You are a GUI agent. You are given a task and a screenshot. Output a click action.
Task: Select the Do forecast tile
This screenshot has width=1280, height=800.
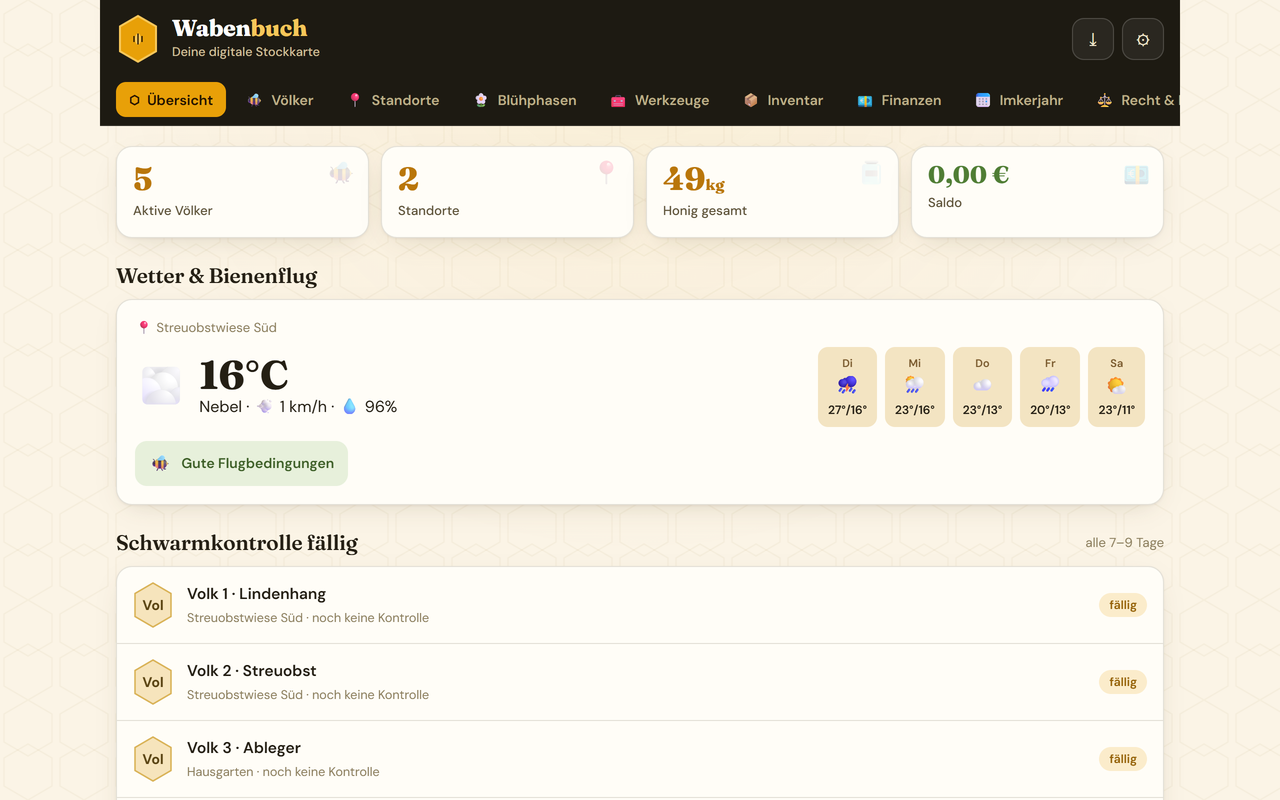click(x=982, y=387)
